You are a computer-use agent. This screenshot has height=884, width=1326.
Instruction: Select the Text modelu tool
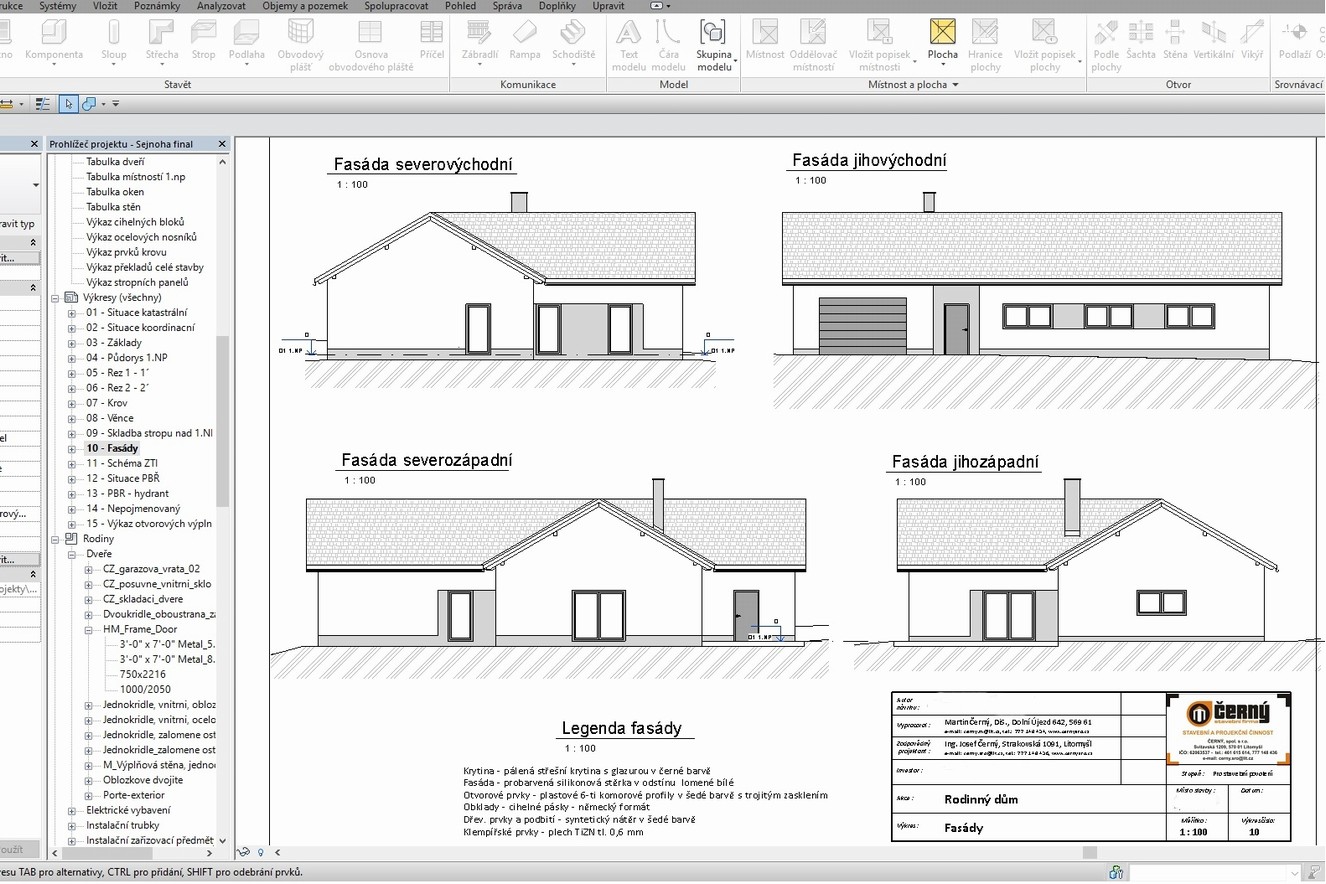[629, 46]
